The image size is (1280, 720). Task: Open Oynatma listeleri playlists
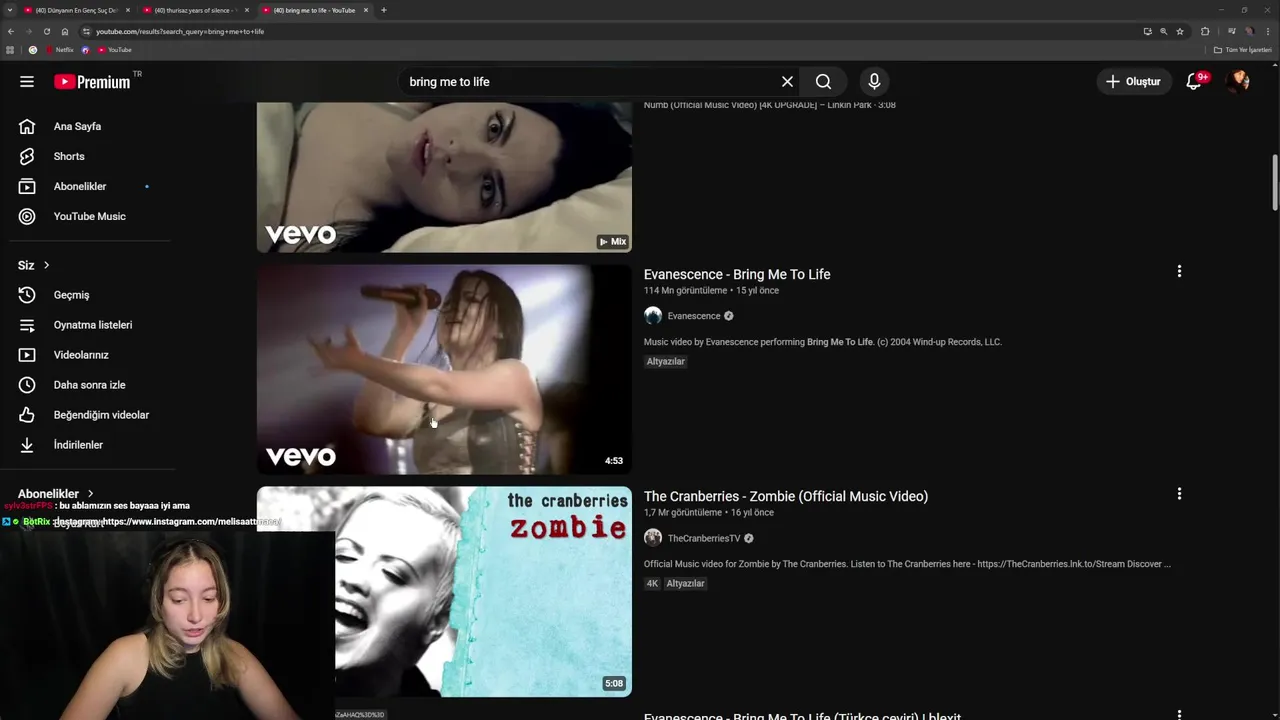point(92,325)
